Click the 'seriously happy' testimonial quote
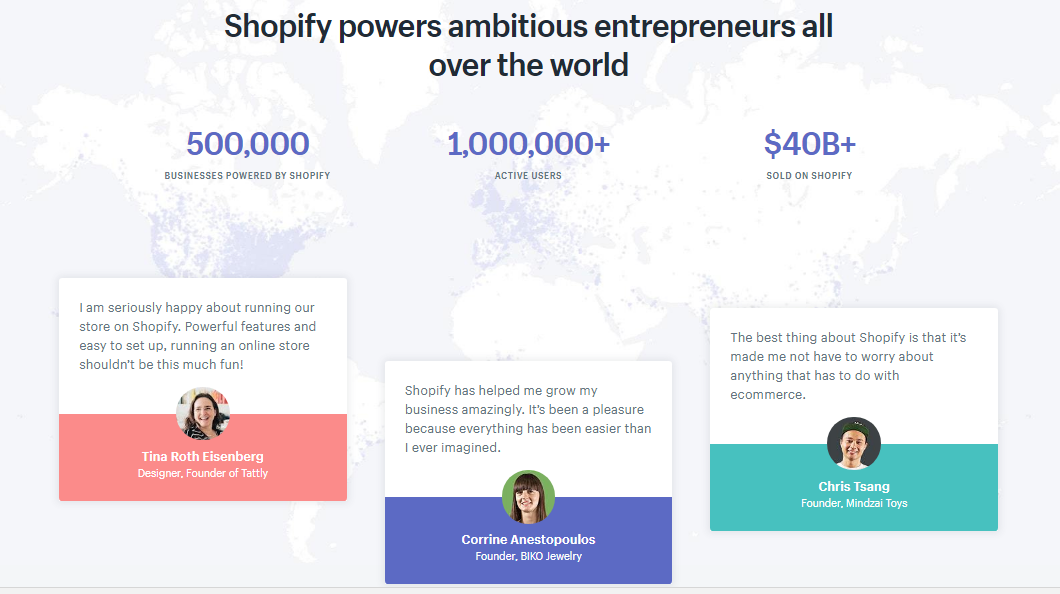This screenshot has width=1060, height=594. 197,336
